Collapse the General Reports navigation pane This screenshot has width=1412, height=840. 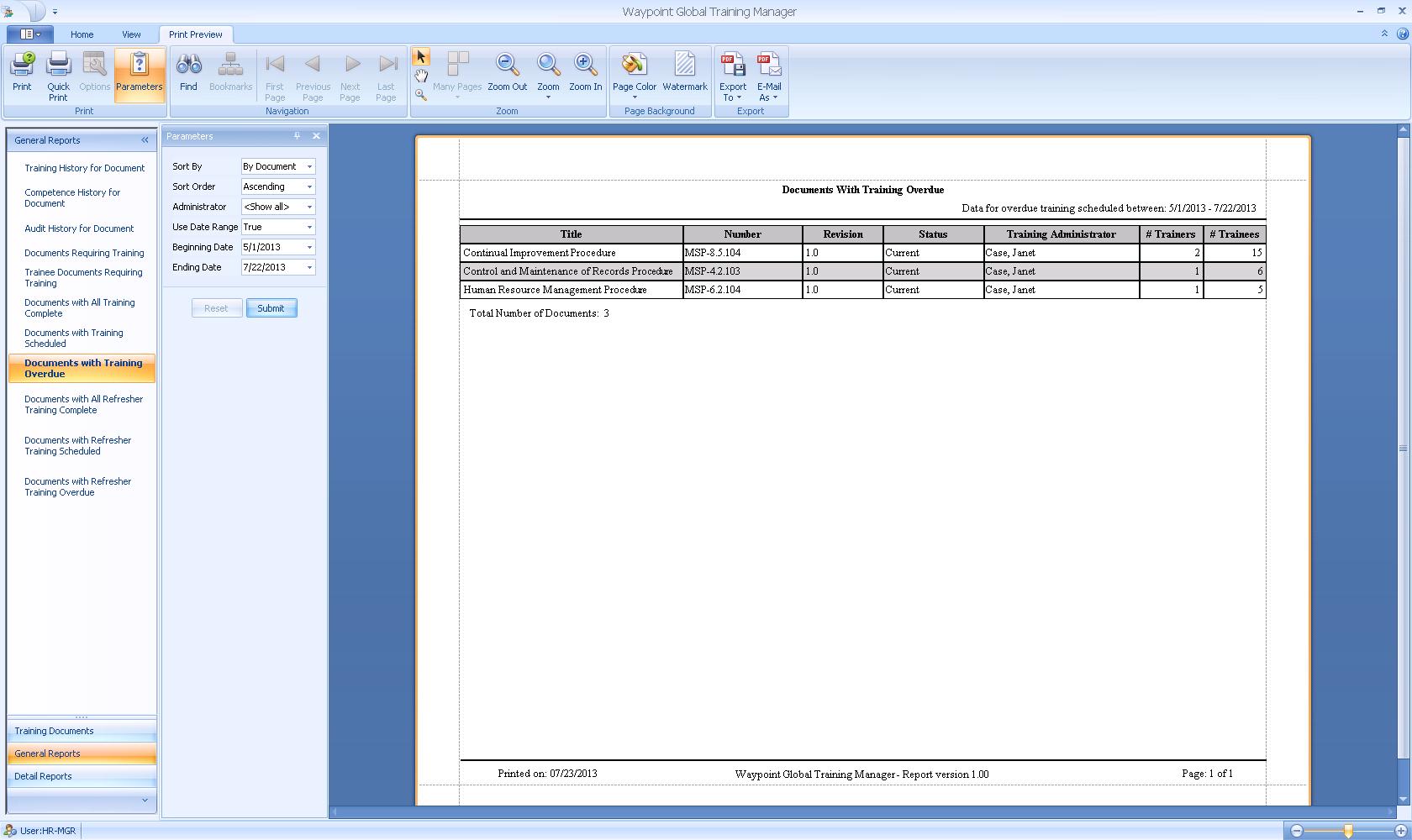click(x=145, y=140)
